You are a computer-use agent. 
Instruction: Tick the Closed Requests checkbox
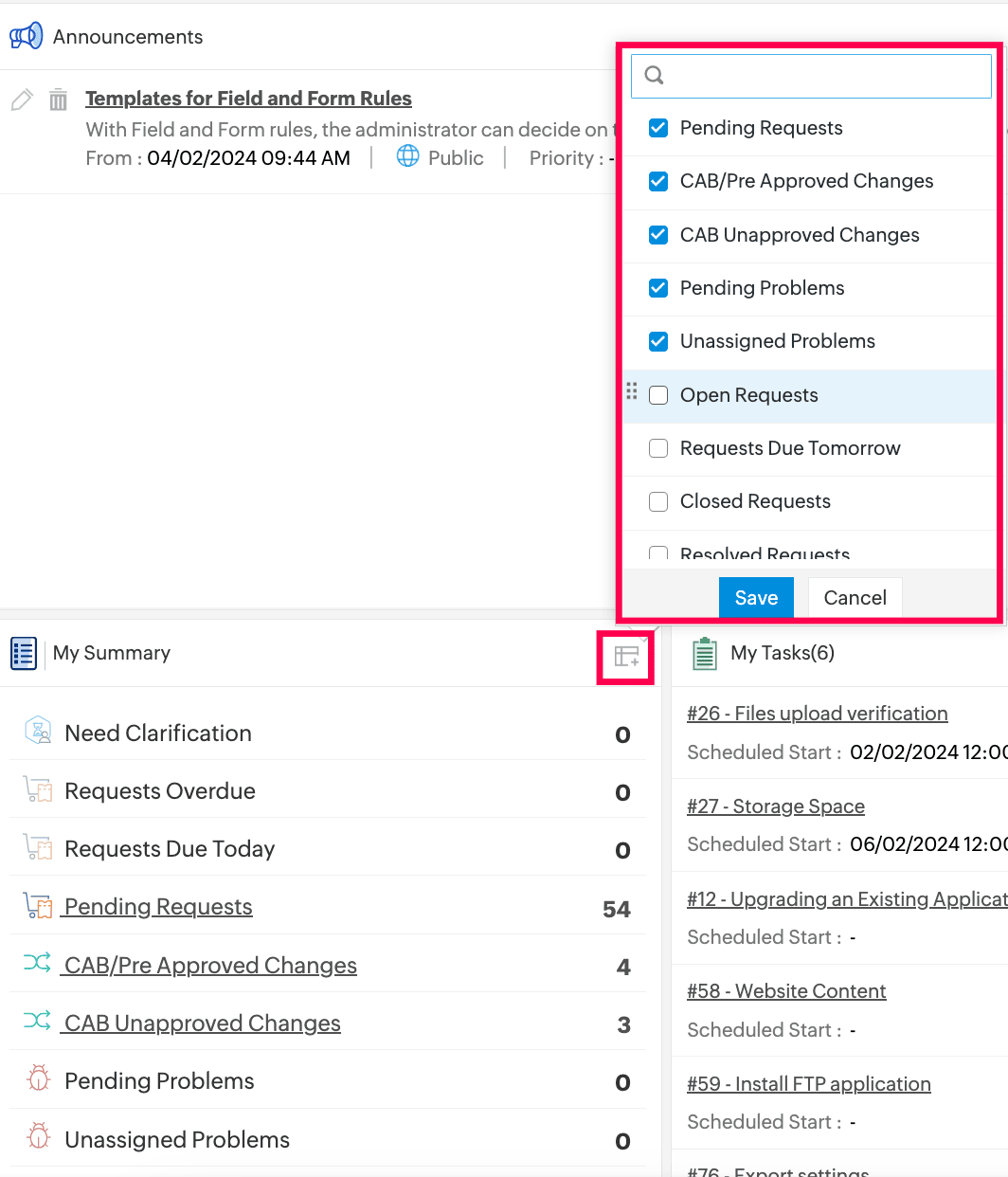(x=658, y=501)
